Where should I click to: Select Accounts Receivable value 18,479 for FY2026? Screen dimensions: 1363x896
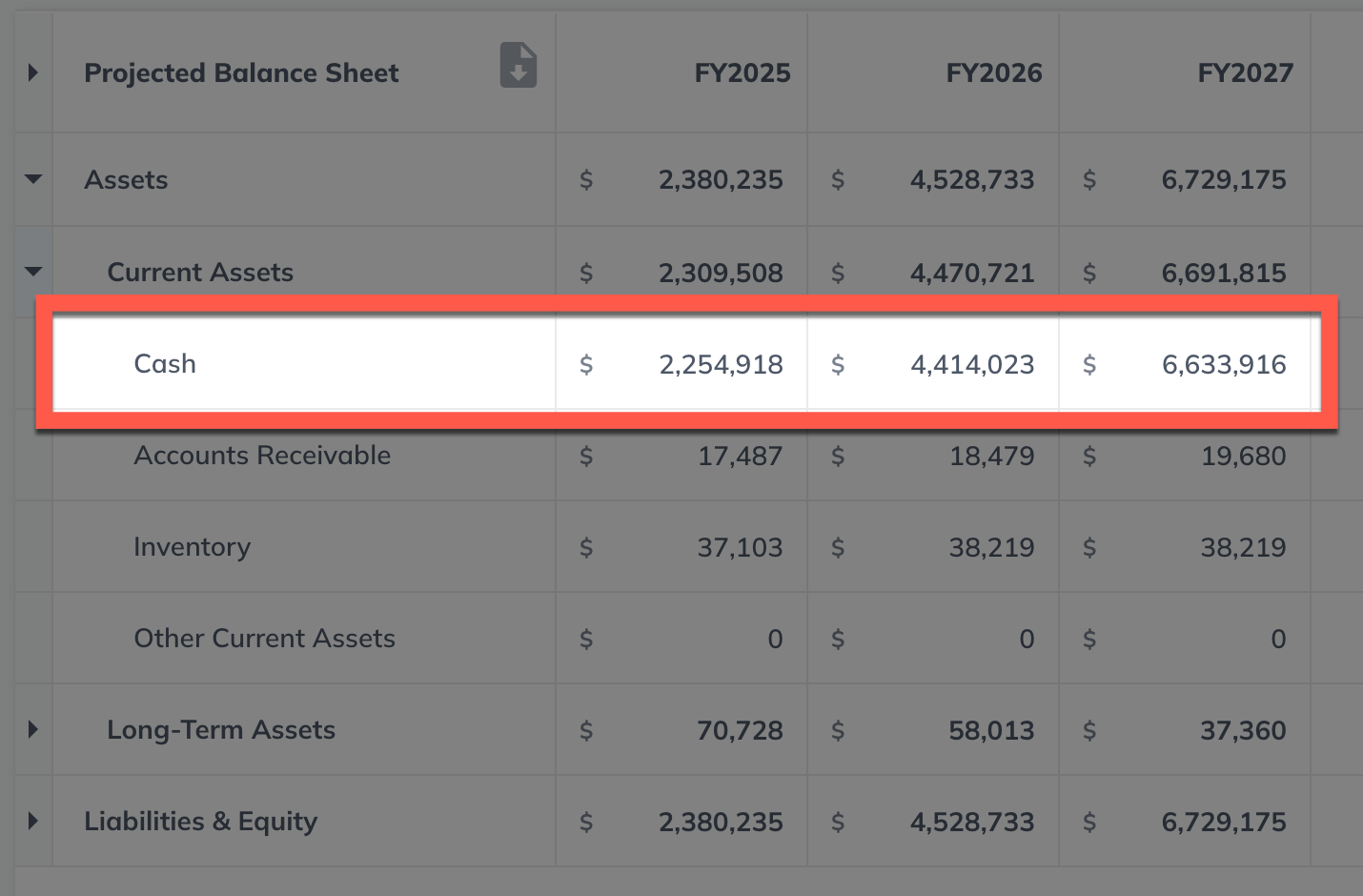991,457
